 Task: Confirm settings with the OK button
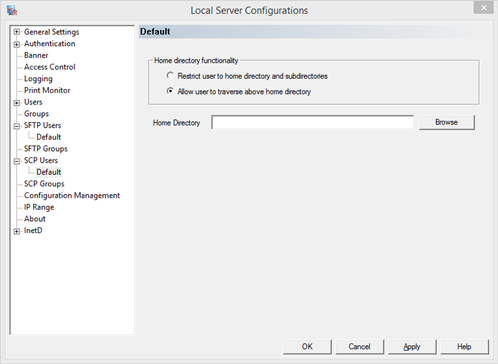tap(307, 347)
